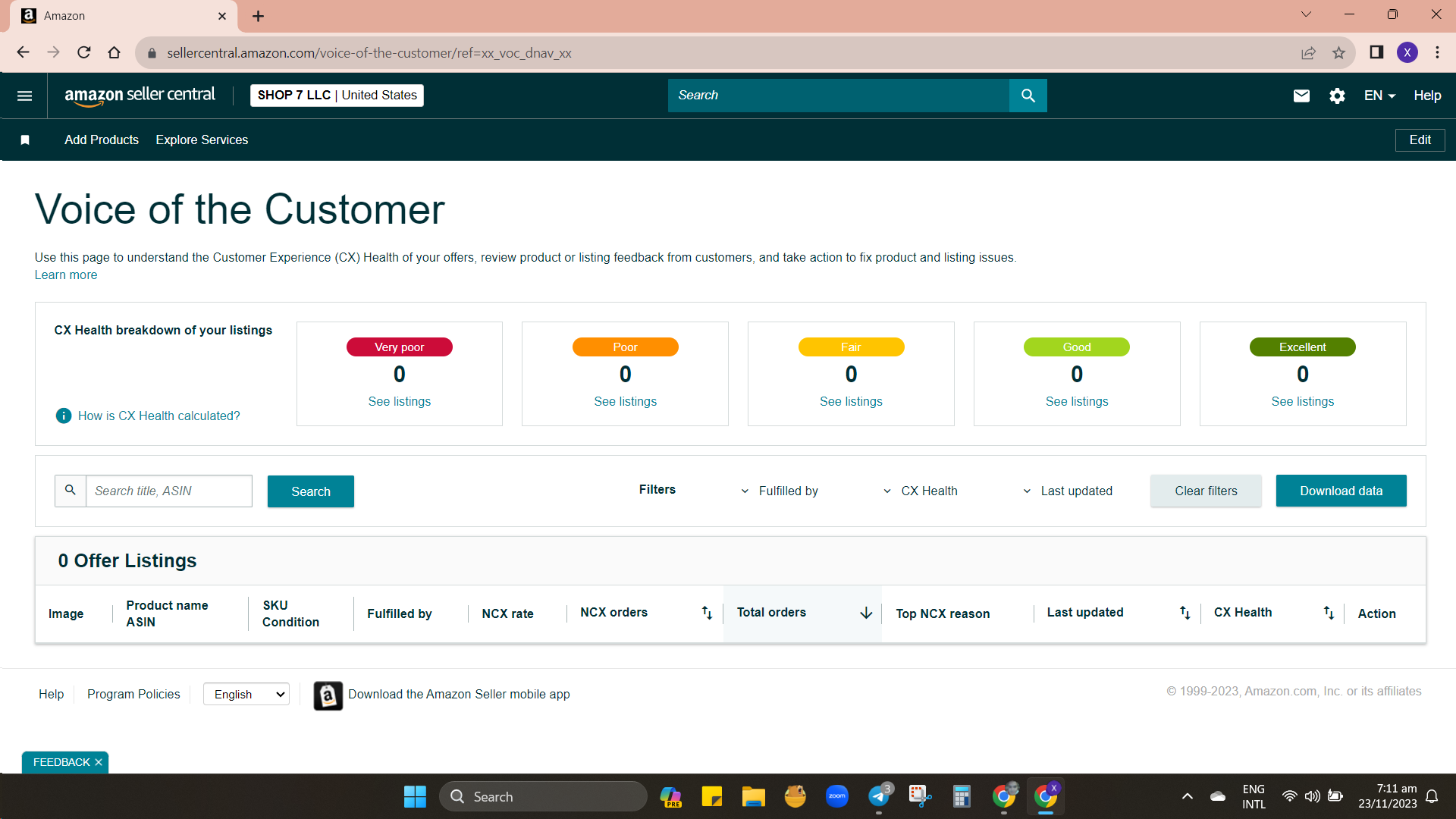Focus the Search title, ASIN field

coord(168,491)
